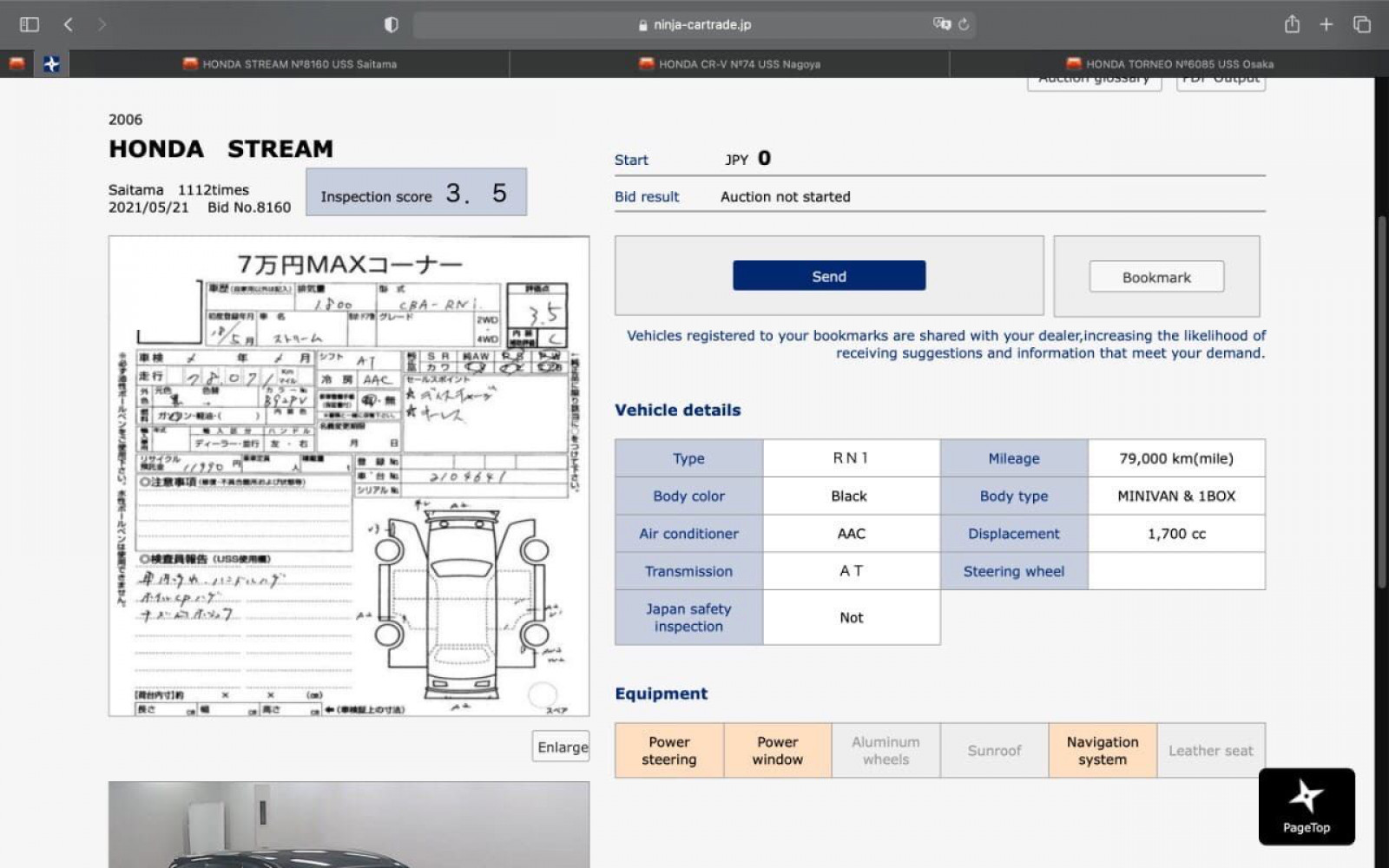Click the 'Steering wheel' label cell
The width and height of the screenshot is (1389, 868).
[x=1014, y=571]
